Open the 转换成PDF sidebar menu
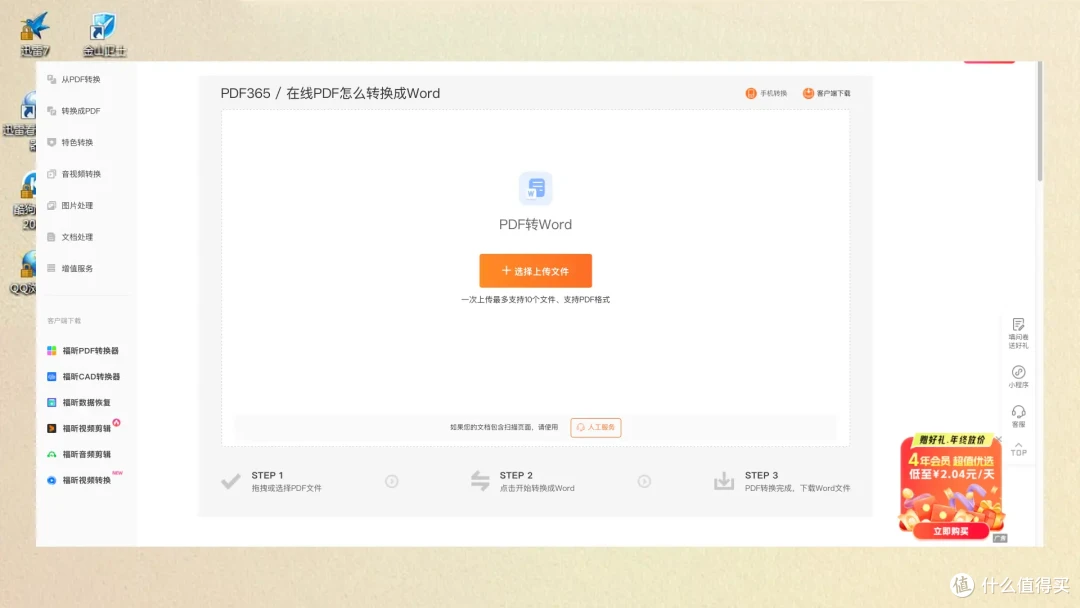Screen dimensions: 1080x608 click(x=81, y=111)
